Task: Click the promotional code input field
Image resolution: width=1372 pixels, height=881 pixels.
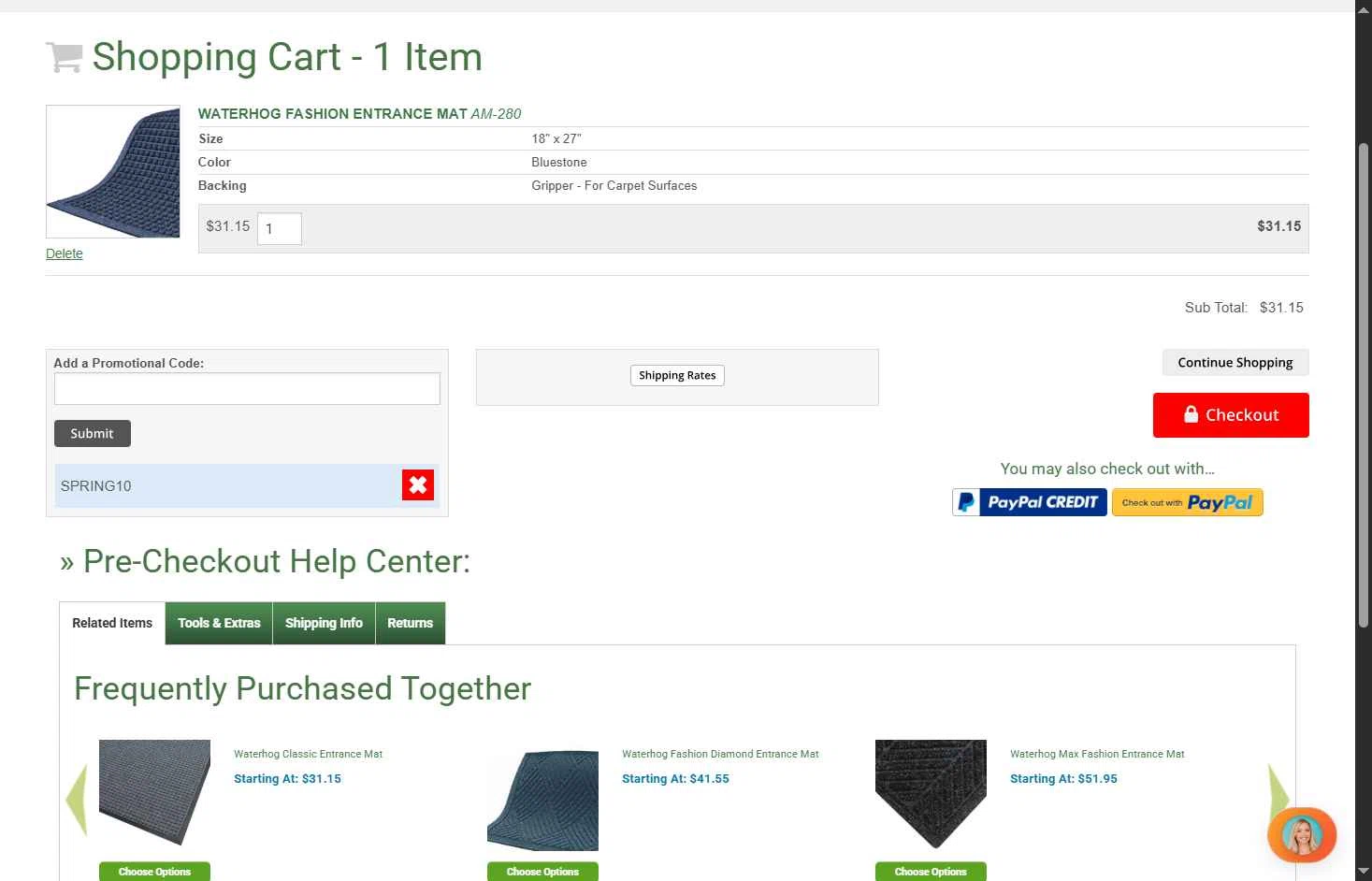Action: (247, 389)
